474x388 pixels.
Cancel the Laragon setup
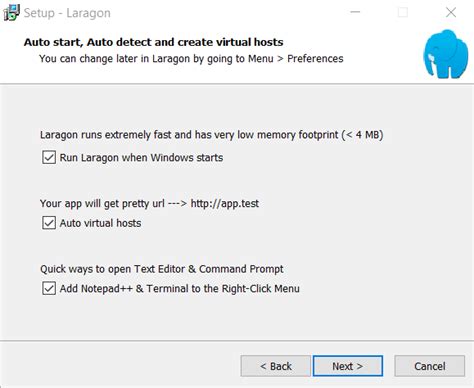point(430,366)
